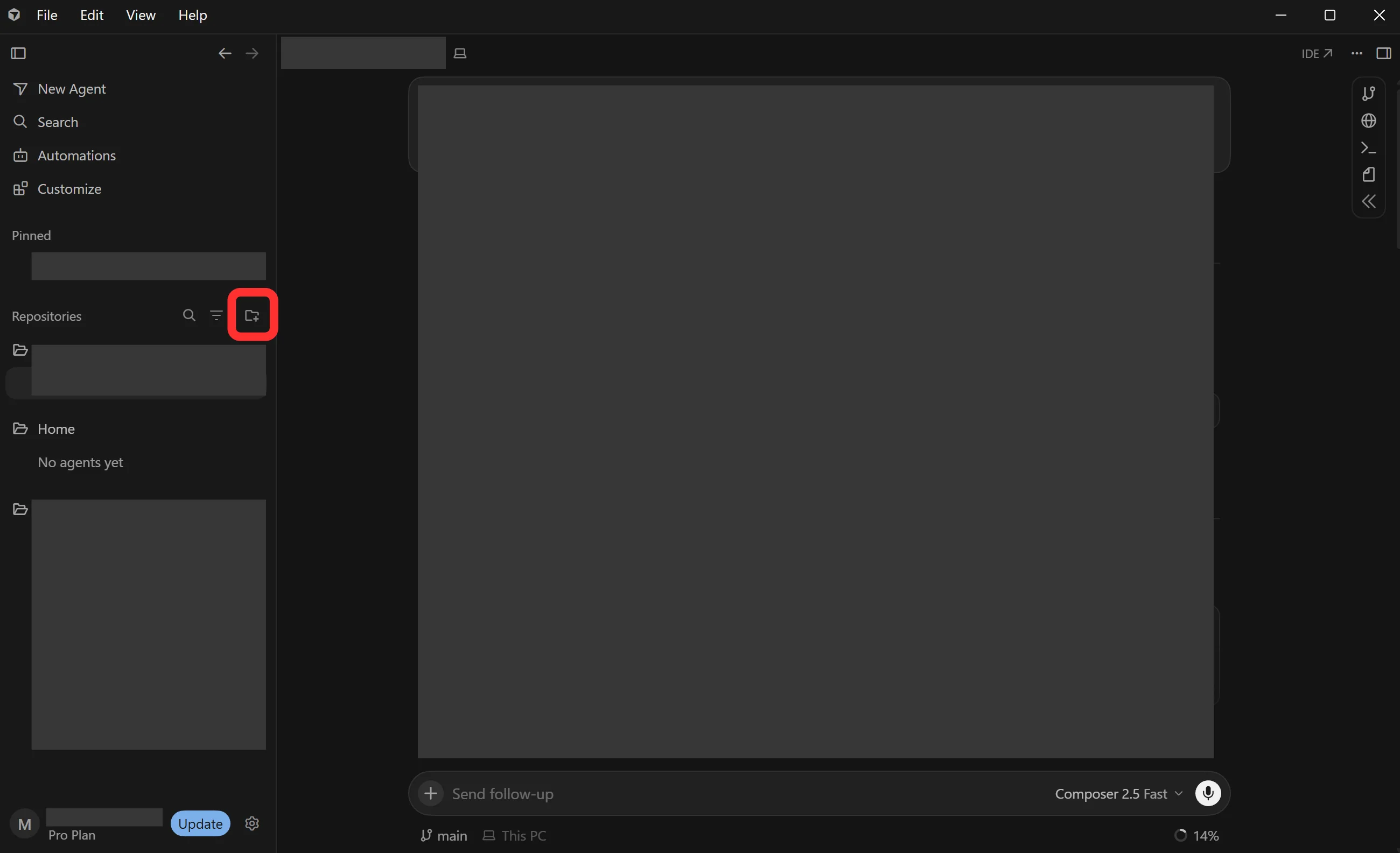Open in IDE link
This screenshot has width=1400, height=853.
pyautogui.click(x=1317, y=53)
